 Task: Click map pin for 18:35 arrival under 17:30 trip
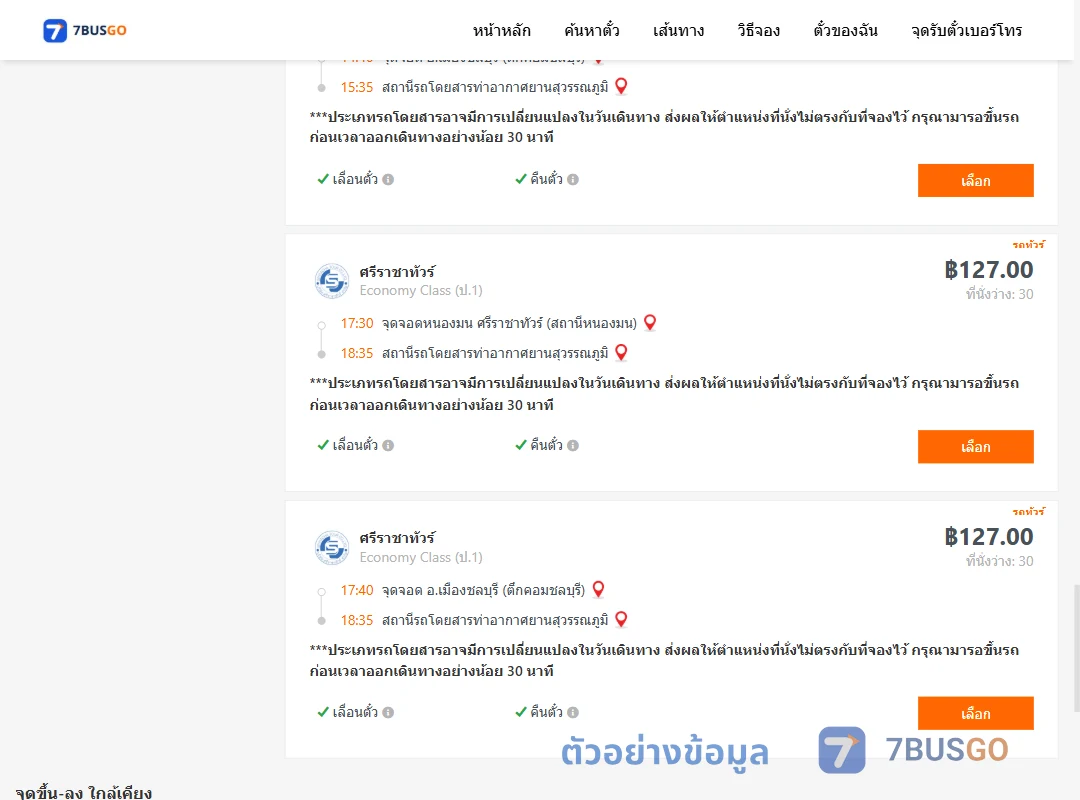(621, 353)
